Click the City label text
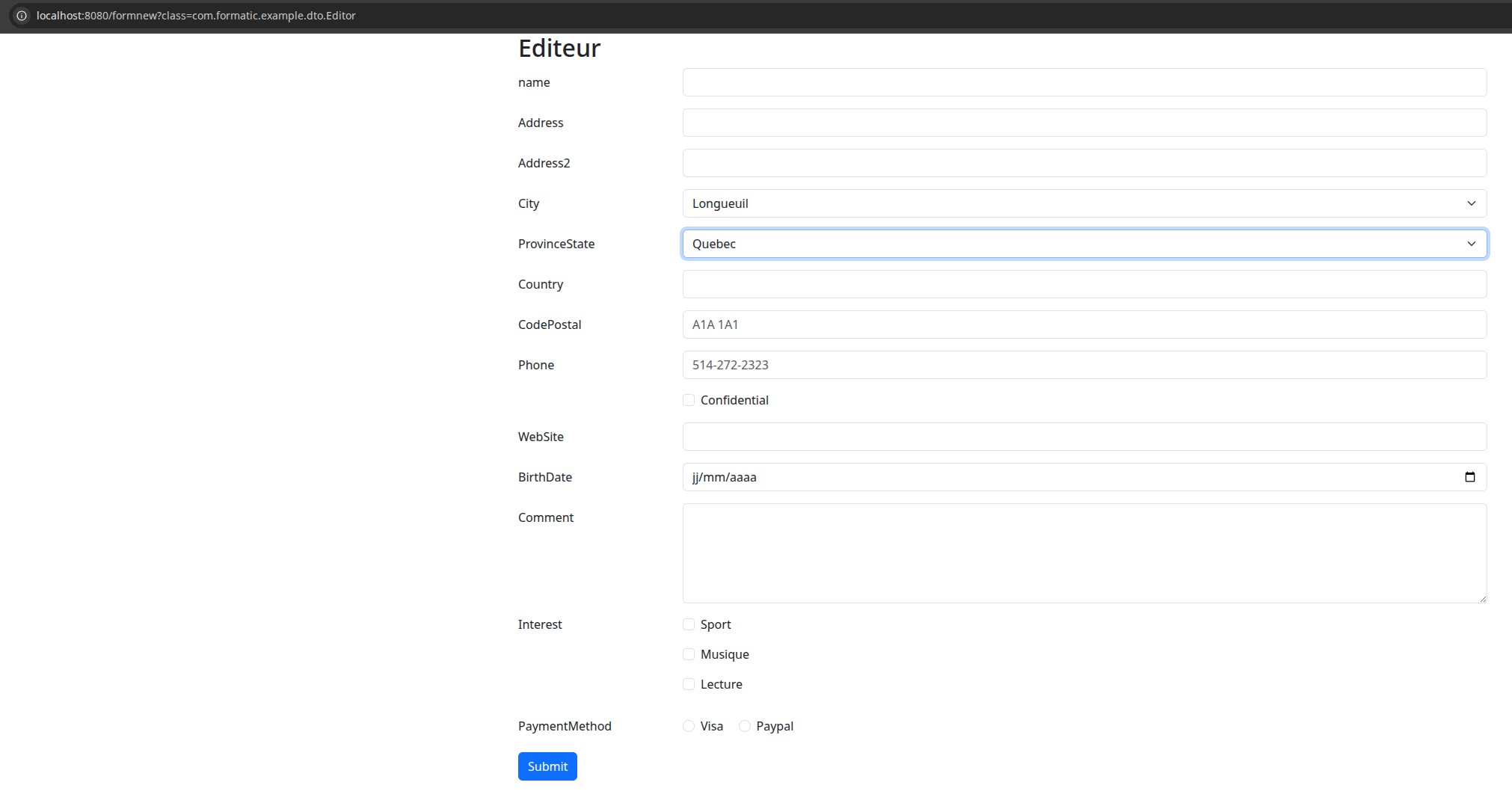 tap(529, 203)
